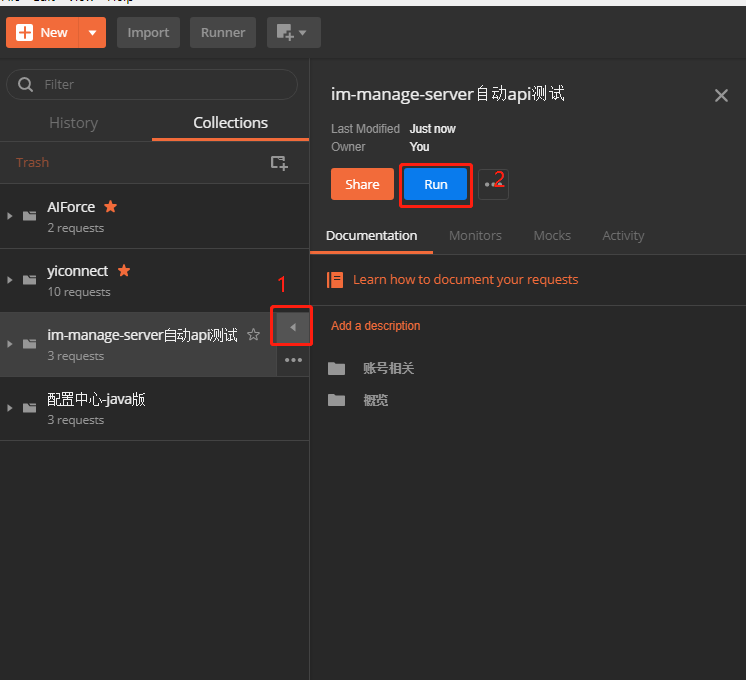The height and width of the screenshot is (680, 746).
Task: Click the Share button
Action: click(362, 184)
